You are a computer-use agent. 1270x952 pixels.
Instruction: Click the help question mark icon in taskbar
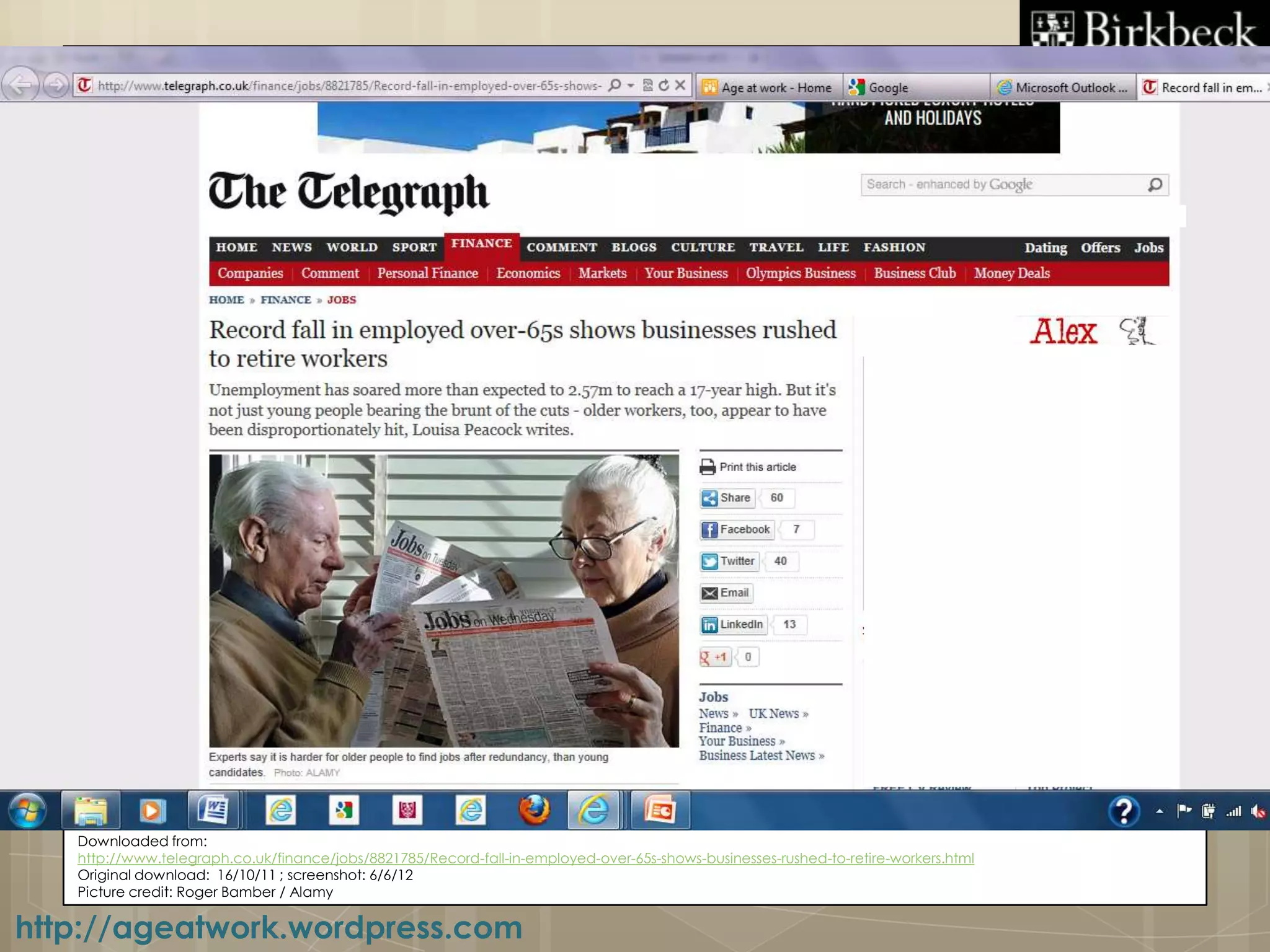[1124, 811]
